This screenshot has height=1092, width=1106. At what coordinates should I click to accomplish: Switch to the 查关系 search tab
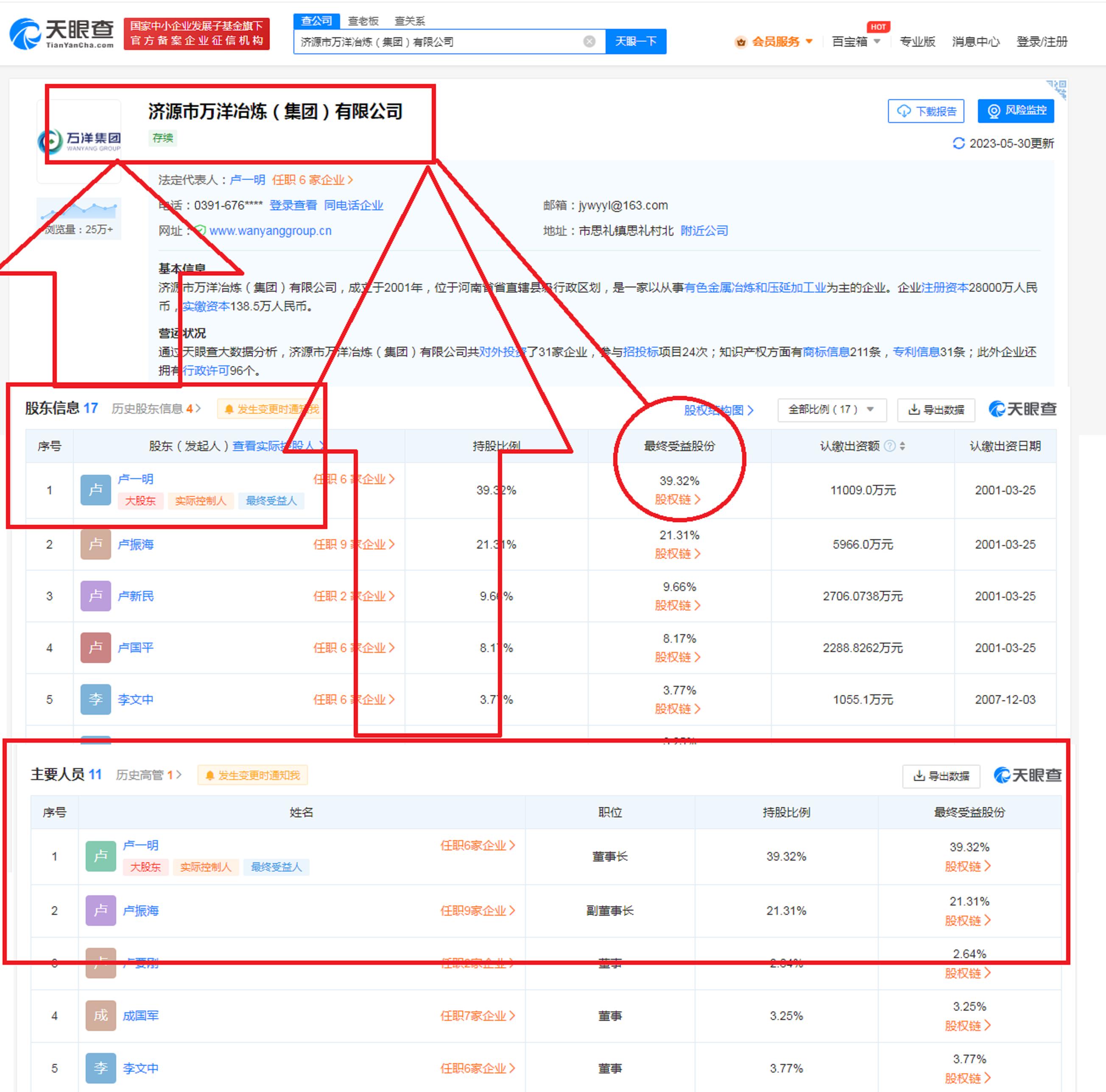tap(410, 21)
